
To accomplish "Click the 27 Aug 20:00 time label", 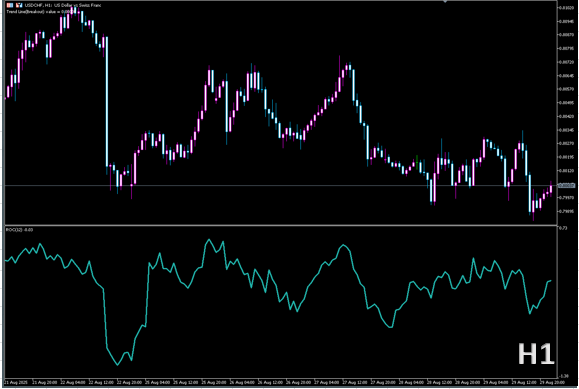I will pyautogui.click(x=383, y=382).
